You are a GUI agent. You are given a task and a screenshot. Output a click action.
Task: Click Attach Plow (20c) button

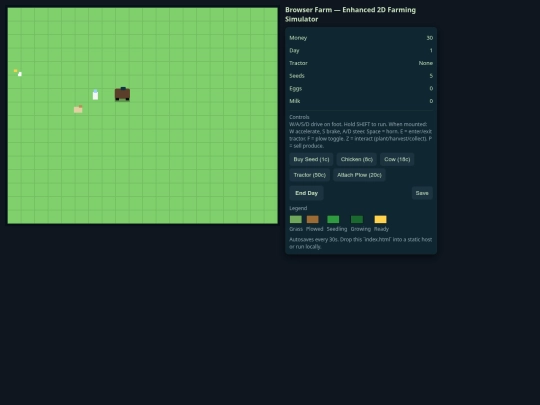(359, 175)
